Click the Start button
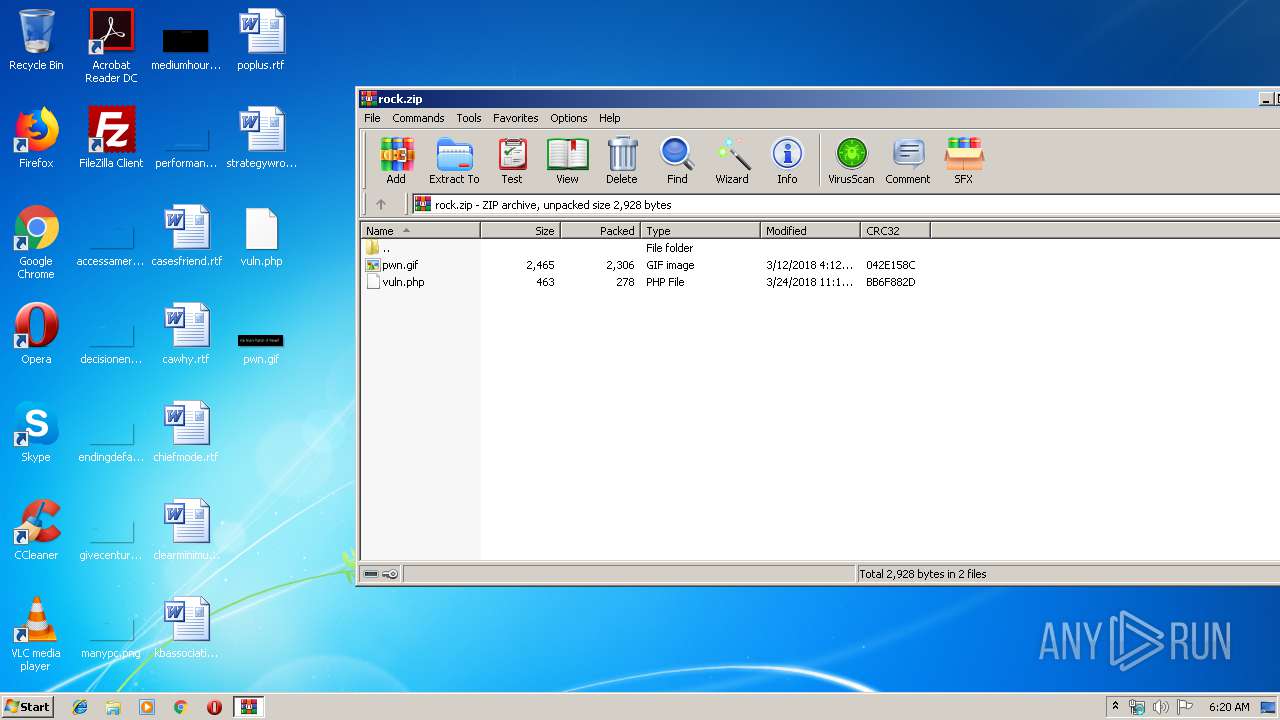This screenshot has height=720, width=1280. click(28, 706)
